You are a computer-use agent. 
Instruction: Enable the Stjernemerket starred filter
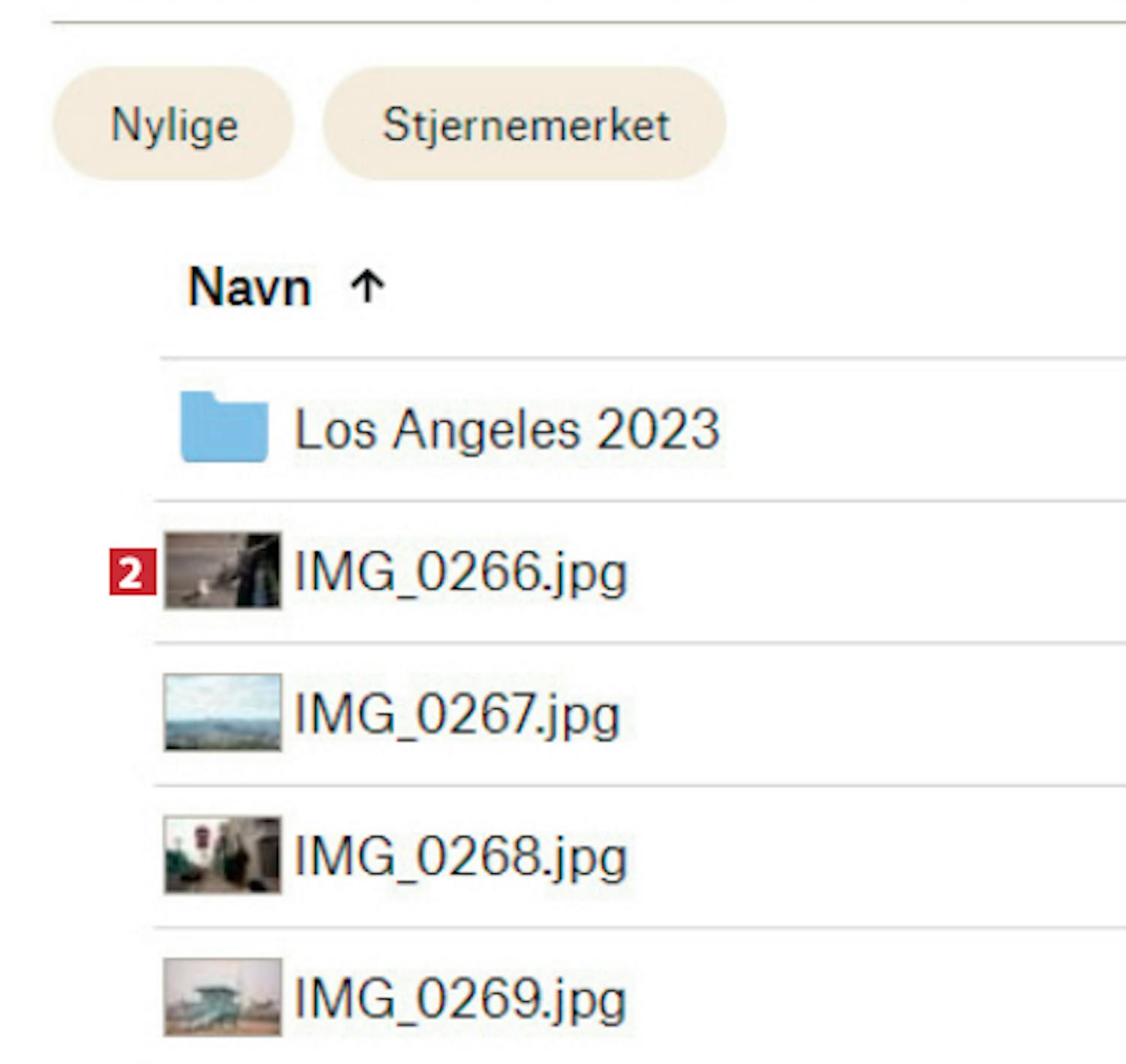pos(525,124)
